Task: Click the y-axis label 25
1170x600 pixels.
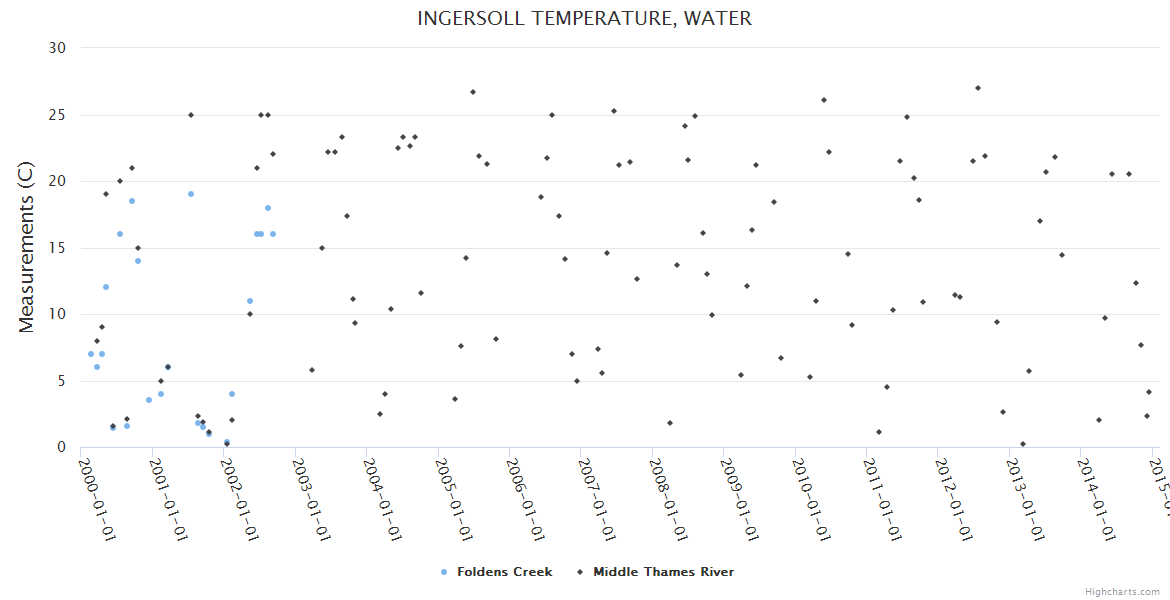Action: 57,115
